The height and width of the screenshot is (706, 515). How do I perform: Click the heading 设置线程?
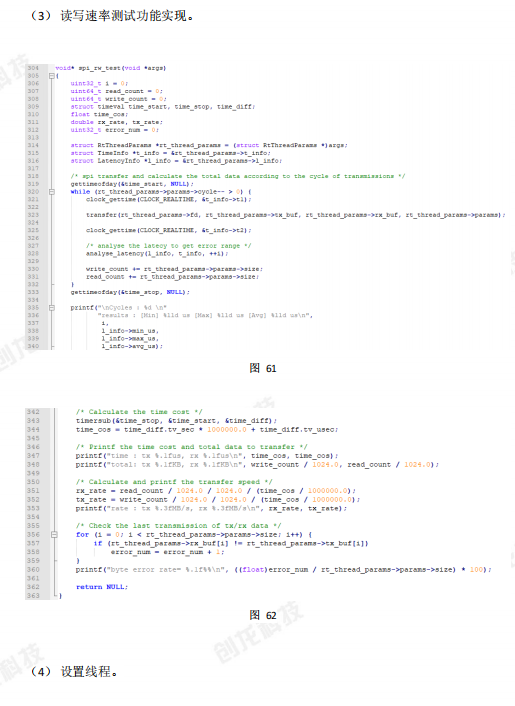[x=86, y=672]
